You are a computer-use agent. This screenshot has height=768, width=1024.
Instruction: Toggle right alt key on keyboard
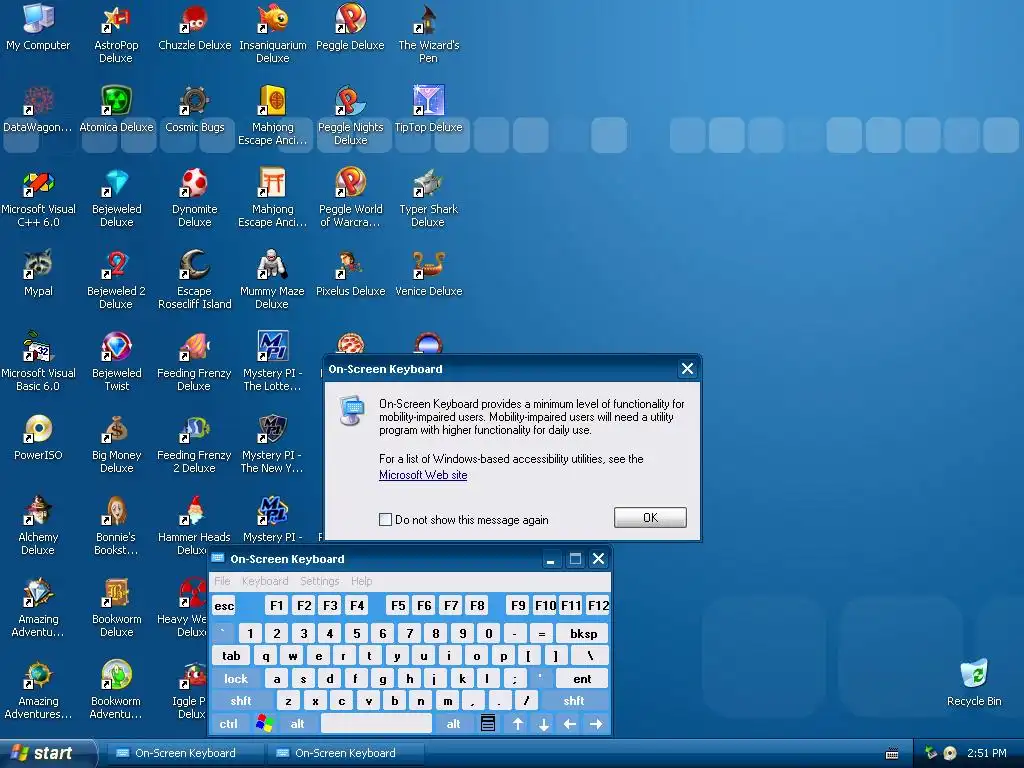coord(453,724)
